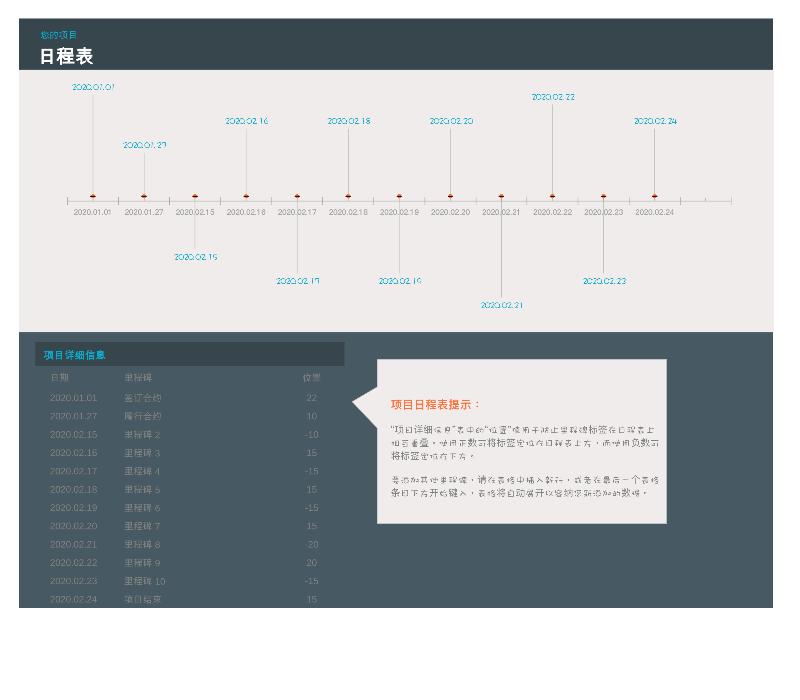Click the grey axis label 2020.02.17
Viewport: 800px width, 700px height.
pos(297,212)
